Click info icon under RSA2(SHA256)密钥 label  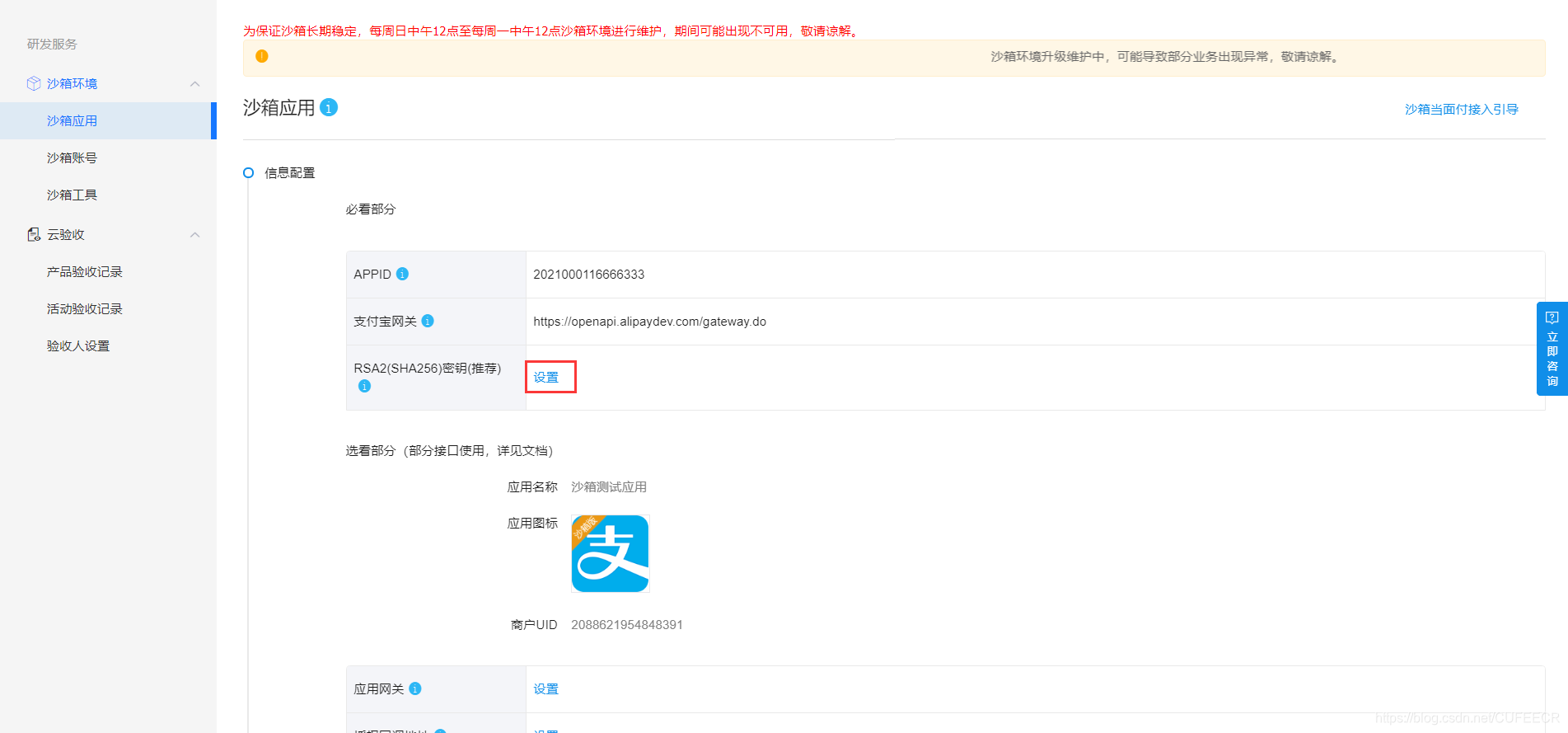pyautogui.click(x=364, y=386)
